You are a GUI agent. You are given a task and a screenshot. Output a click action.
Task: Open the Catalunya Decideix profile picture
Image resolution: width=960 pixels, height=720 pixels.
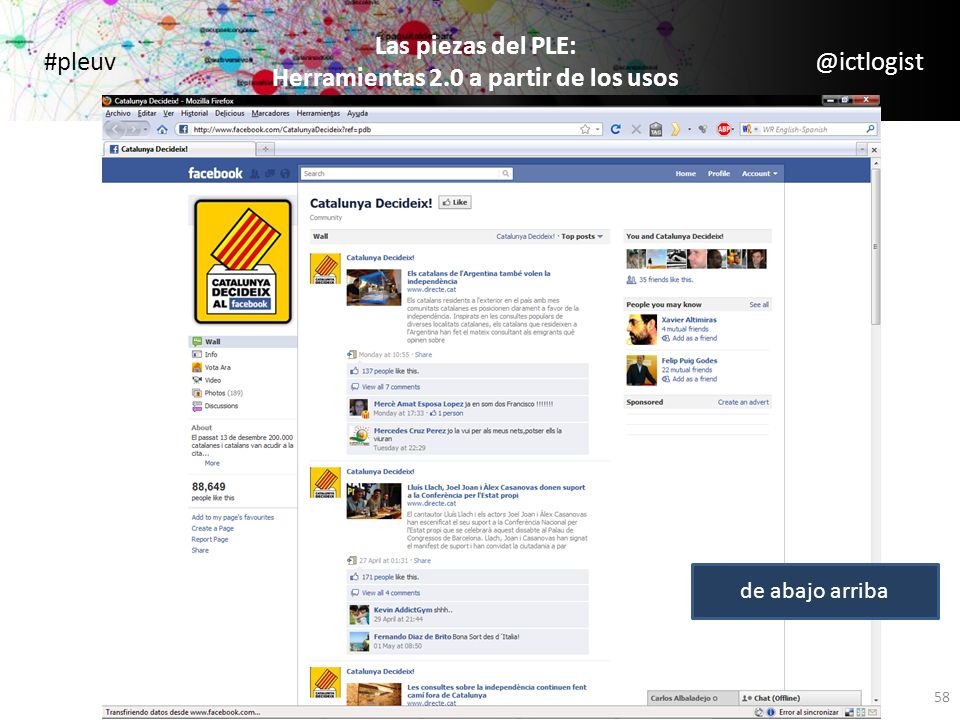click(243, 261)
